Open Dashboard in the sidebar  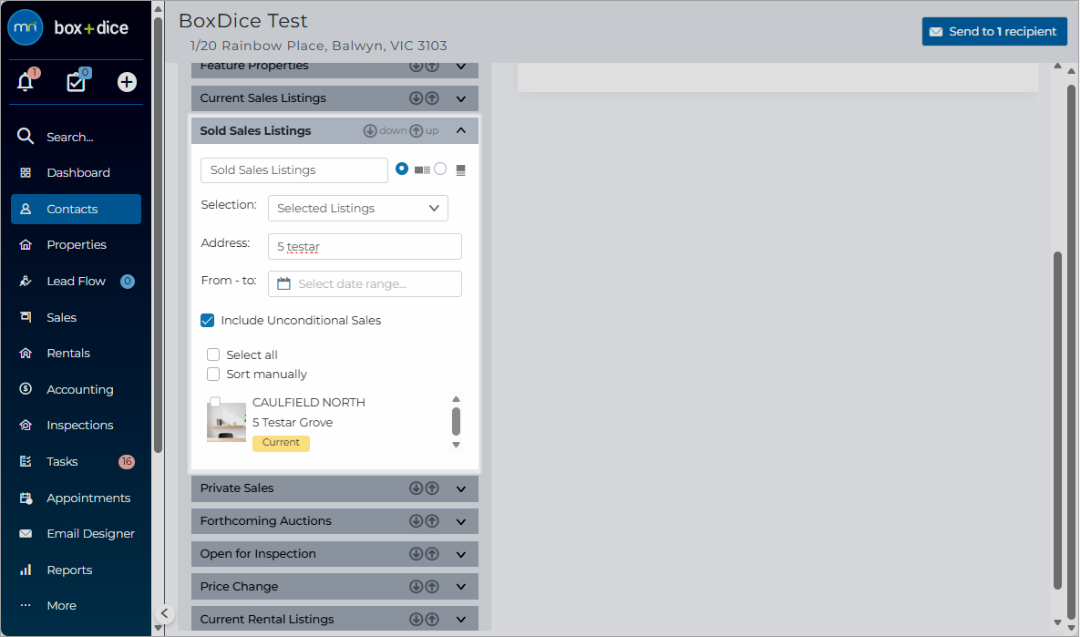(x=76, y=173)
